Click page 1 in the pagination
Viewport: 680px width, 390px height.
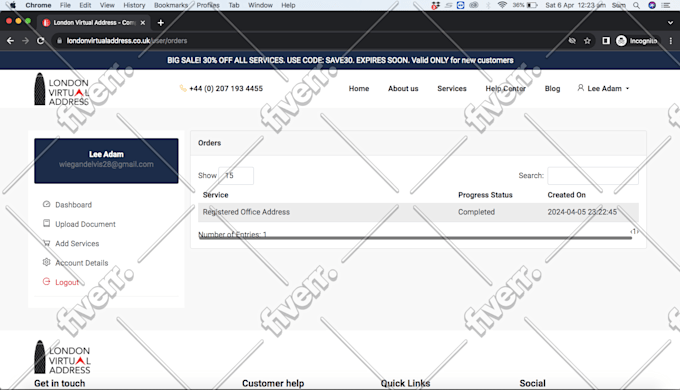point(634,231)
